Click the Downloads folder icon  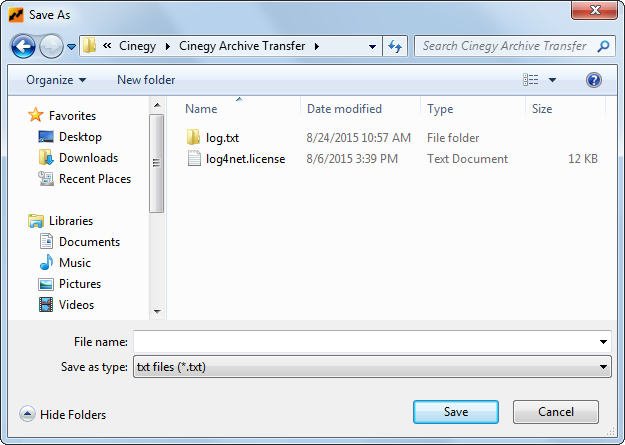coord(46,158)
